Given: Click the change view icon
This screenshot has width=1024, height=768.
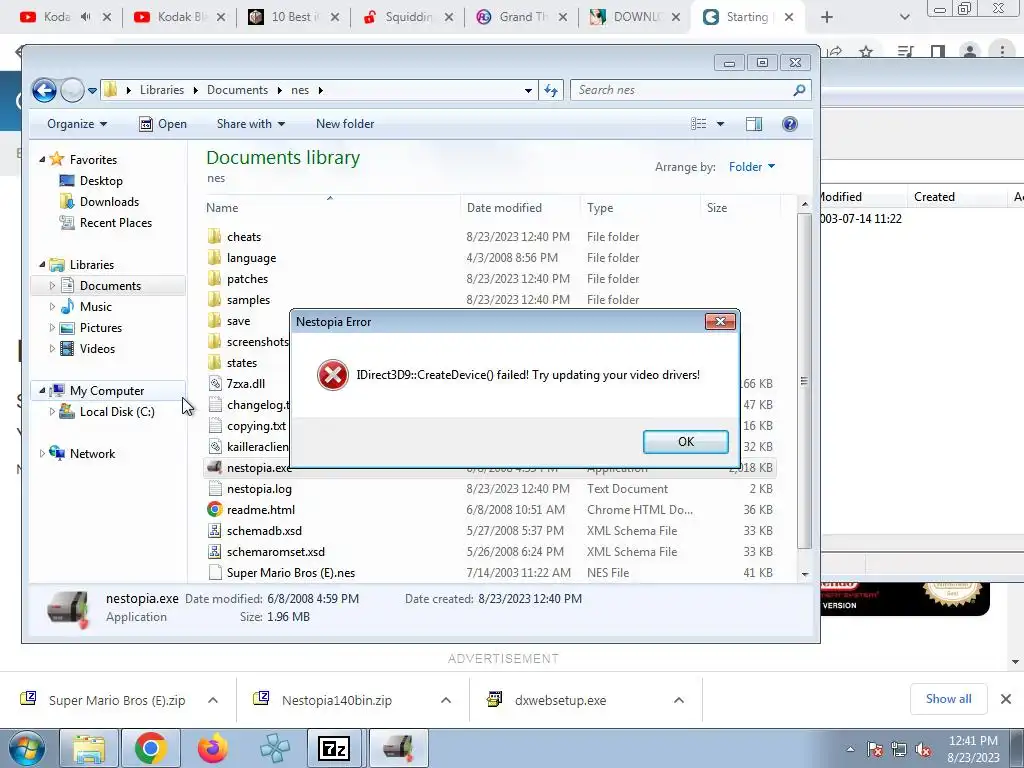Looking at the screenshot, I should 698,124.
